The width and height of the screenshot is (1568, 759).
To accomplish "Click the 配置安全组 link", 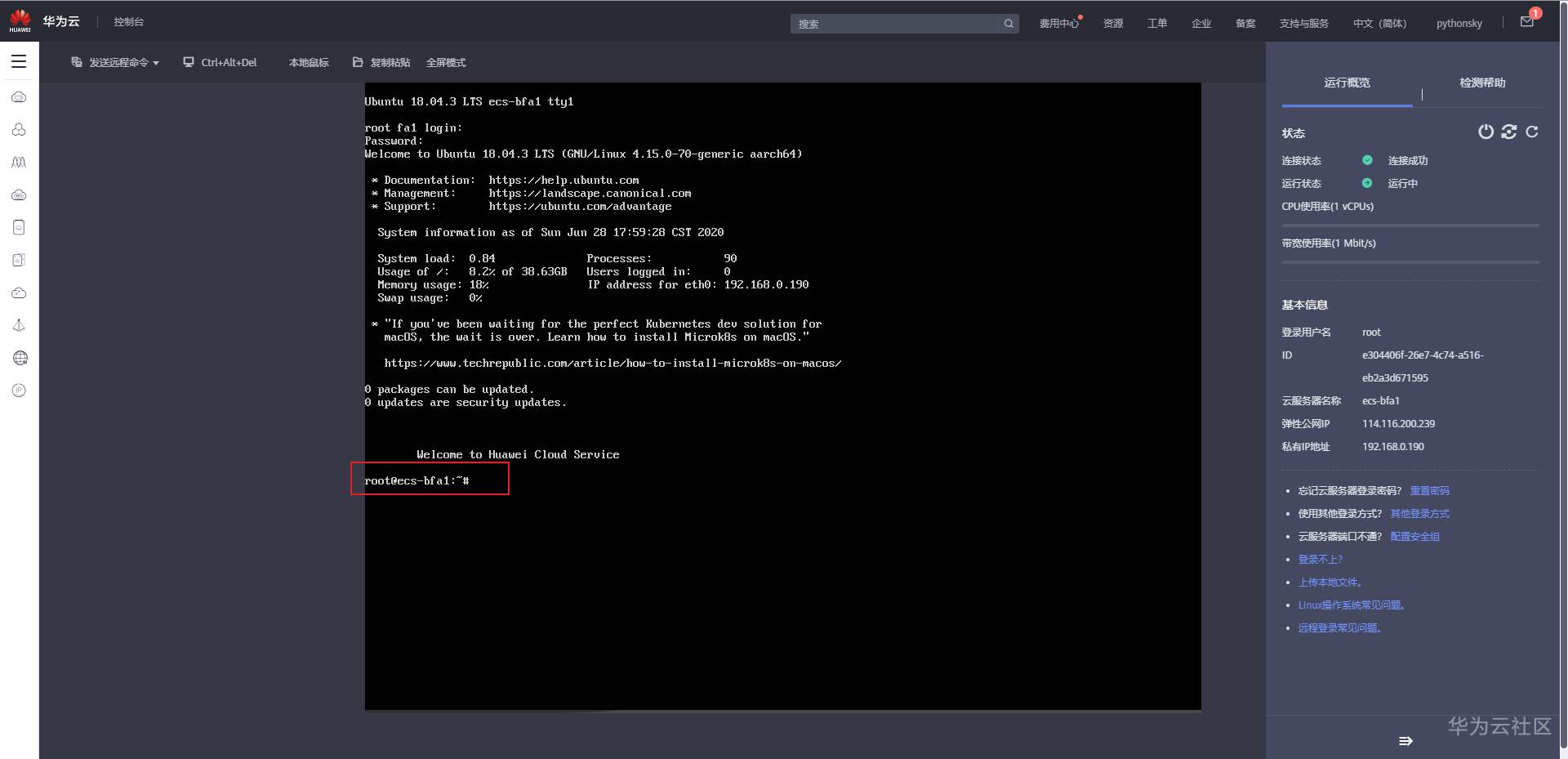I will [1414, 537].
